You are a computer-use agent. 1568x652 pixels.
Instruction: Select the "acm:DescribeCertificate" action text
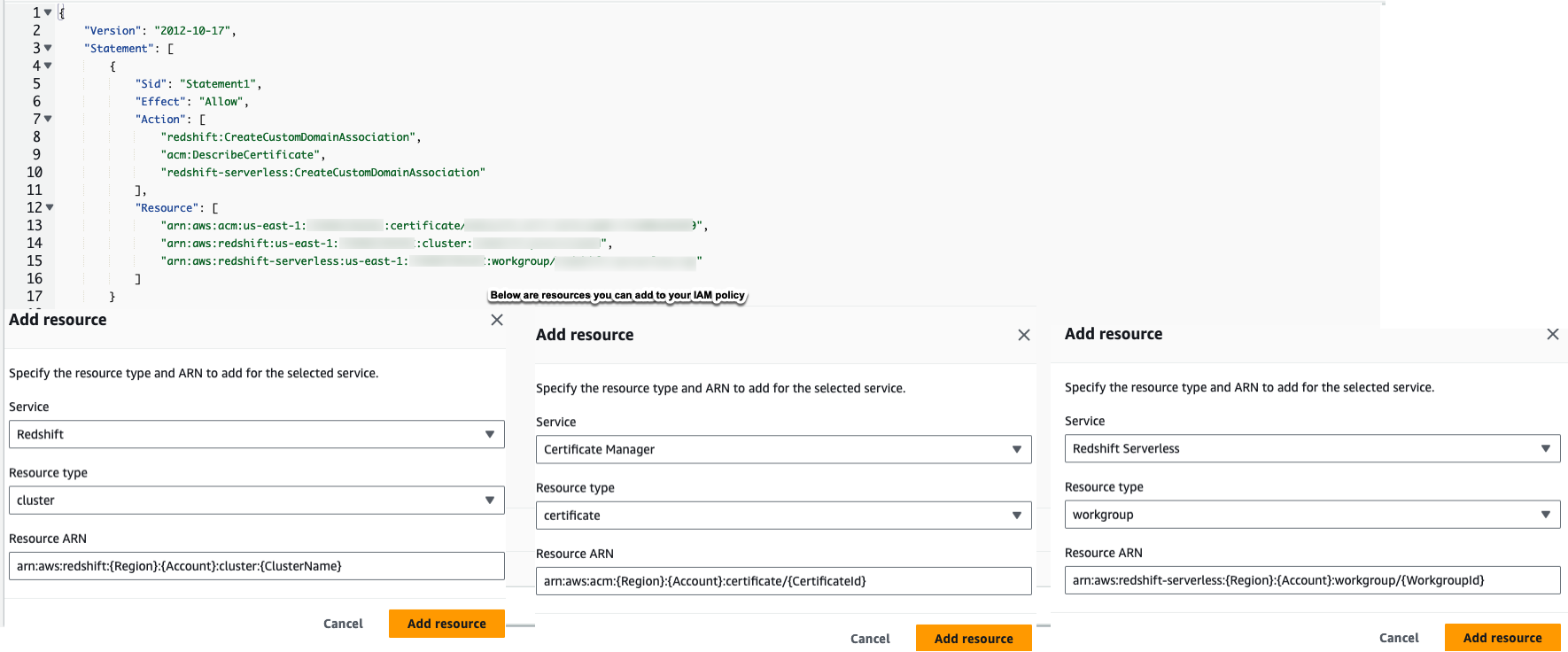(241, 155)
